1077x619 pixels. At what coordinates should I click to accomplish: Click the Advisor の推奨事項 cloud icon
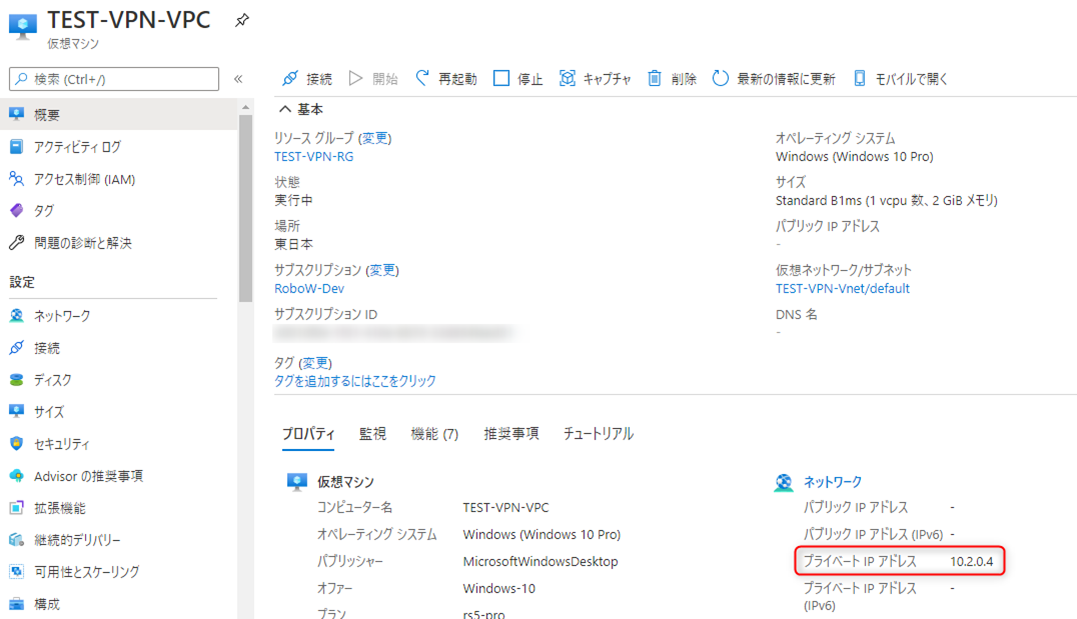coord(16,475)
